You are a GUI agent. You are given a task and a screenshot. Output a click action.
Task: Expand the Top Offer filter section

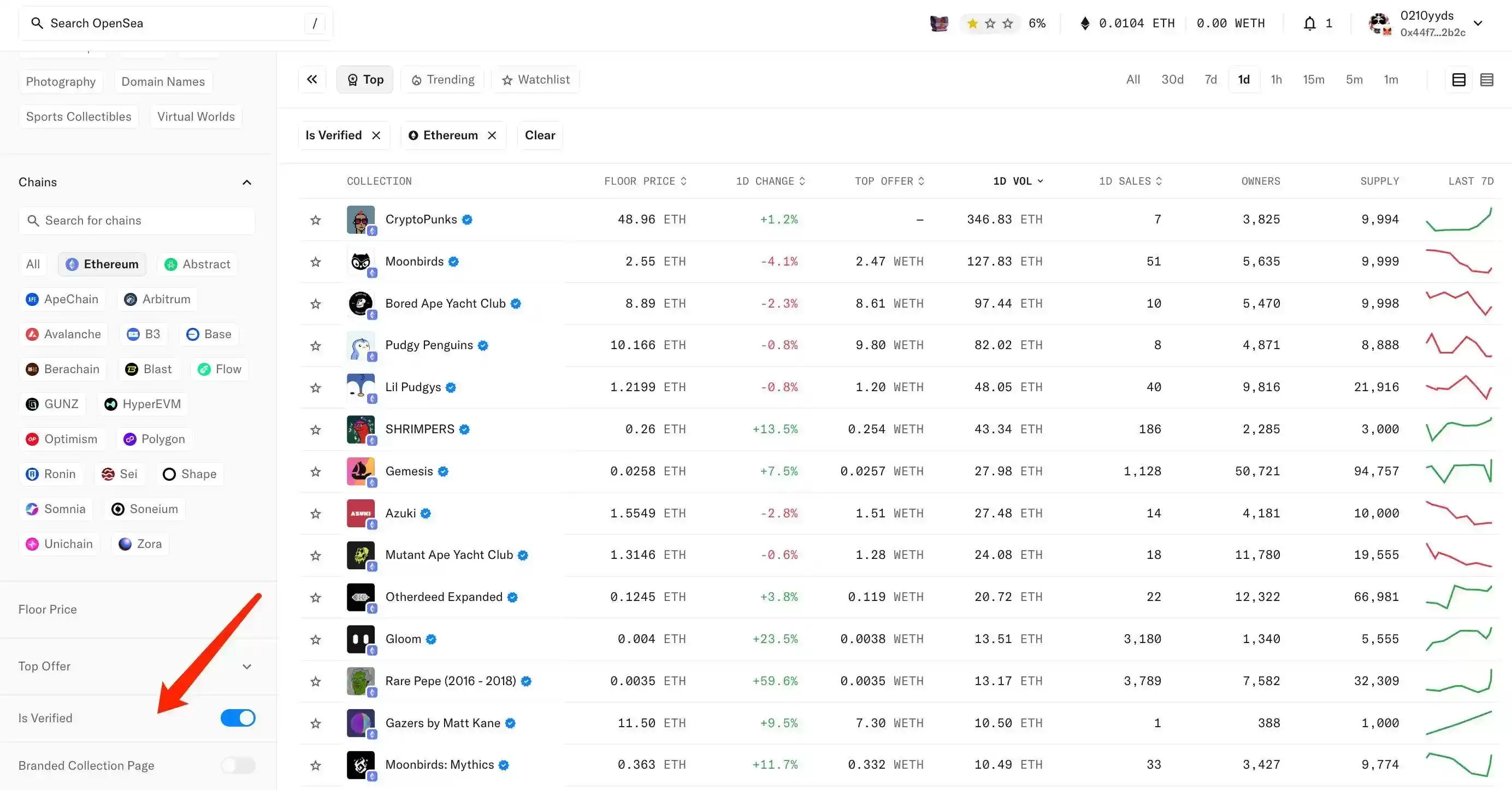[246, 667]
